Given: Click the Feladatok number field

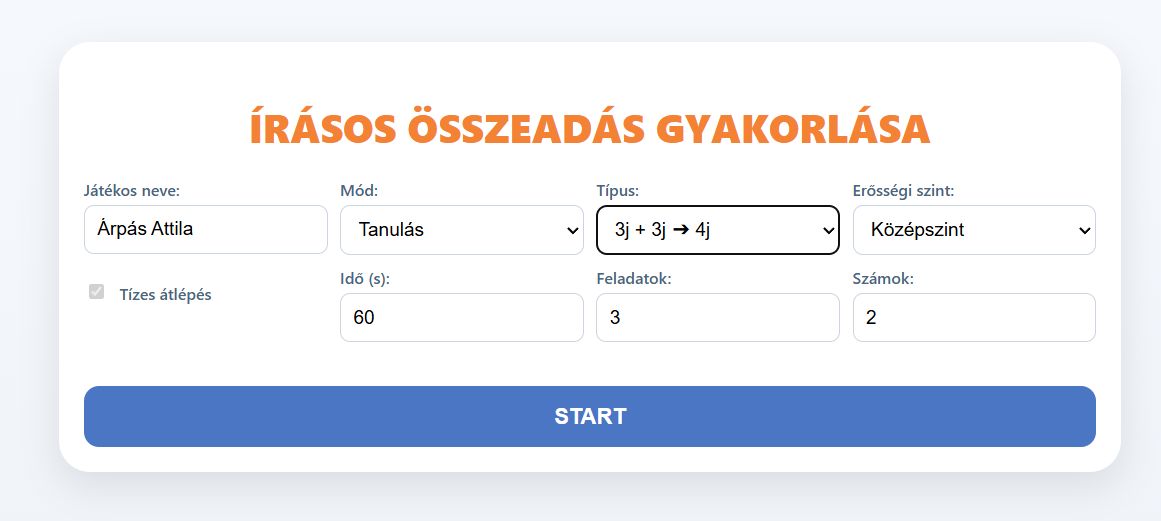Looking at the screenshot, I should (717, 318).
